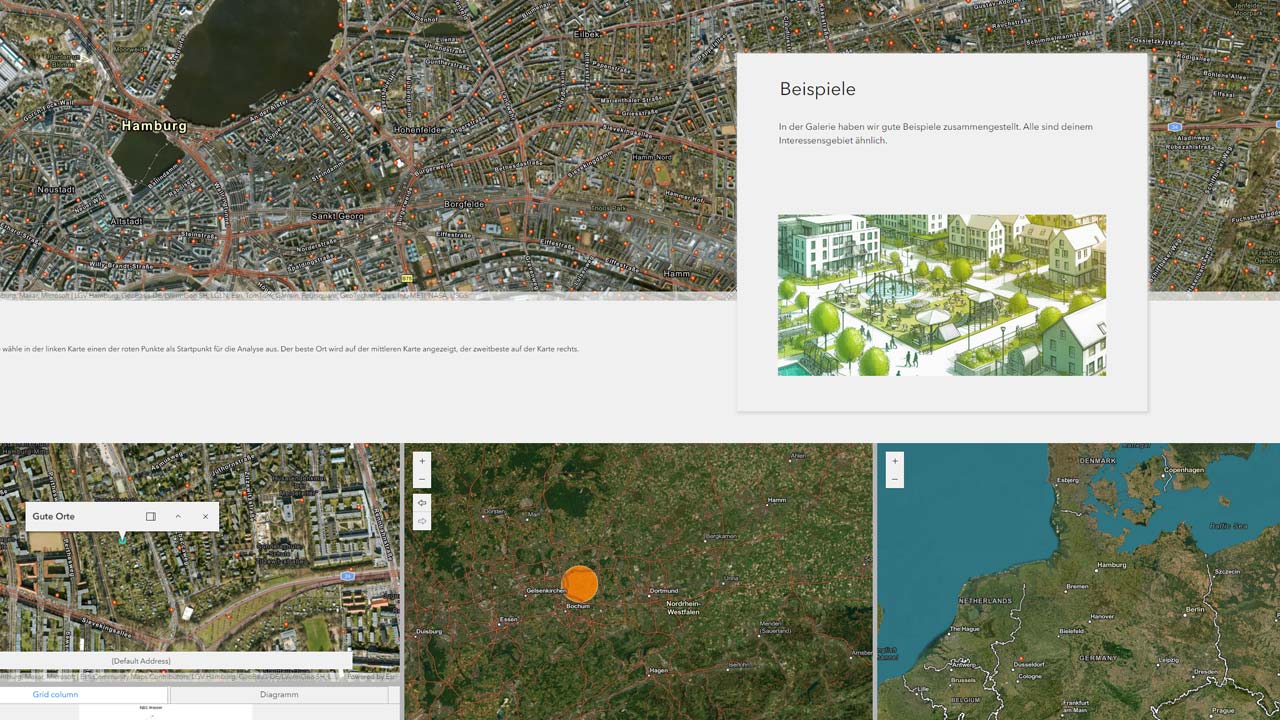Screen dimensions: 1280x720
Task: Select the teal marker below Gute Orte popup
Action: (x=122, y=540)
